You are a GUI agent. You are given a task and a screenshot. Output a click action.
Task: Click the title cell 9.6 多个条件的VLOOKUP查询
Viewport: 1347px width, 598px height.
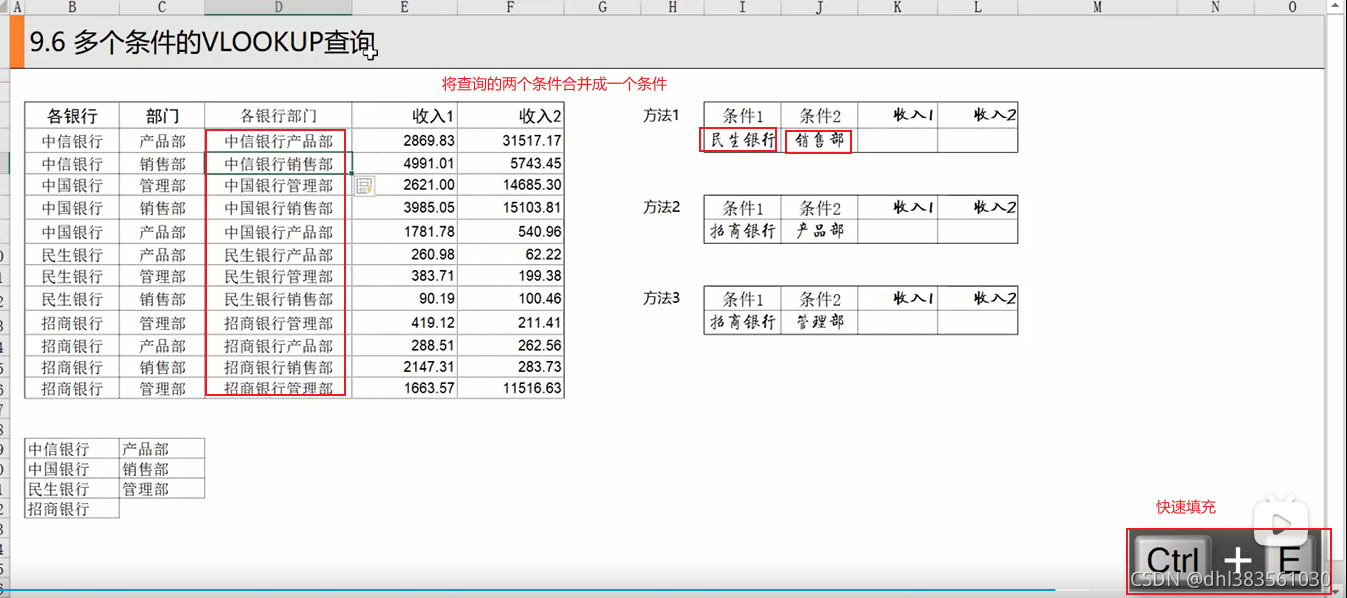pyautogui.click(x=201, y=43)
